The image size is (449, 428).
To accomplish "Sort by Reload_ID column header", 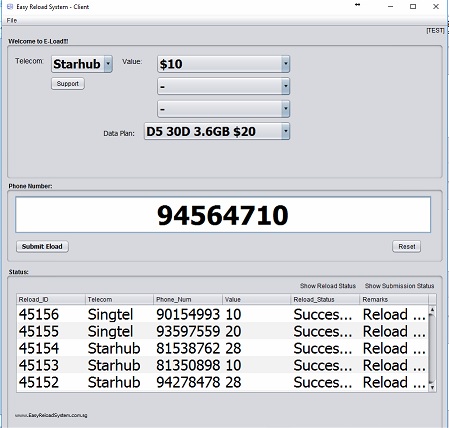I will tap(51, 299).
